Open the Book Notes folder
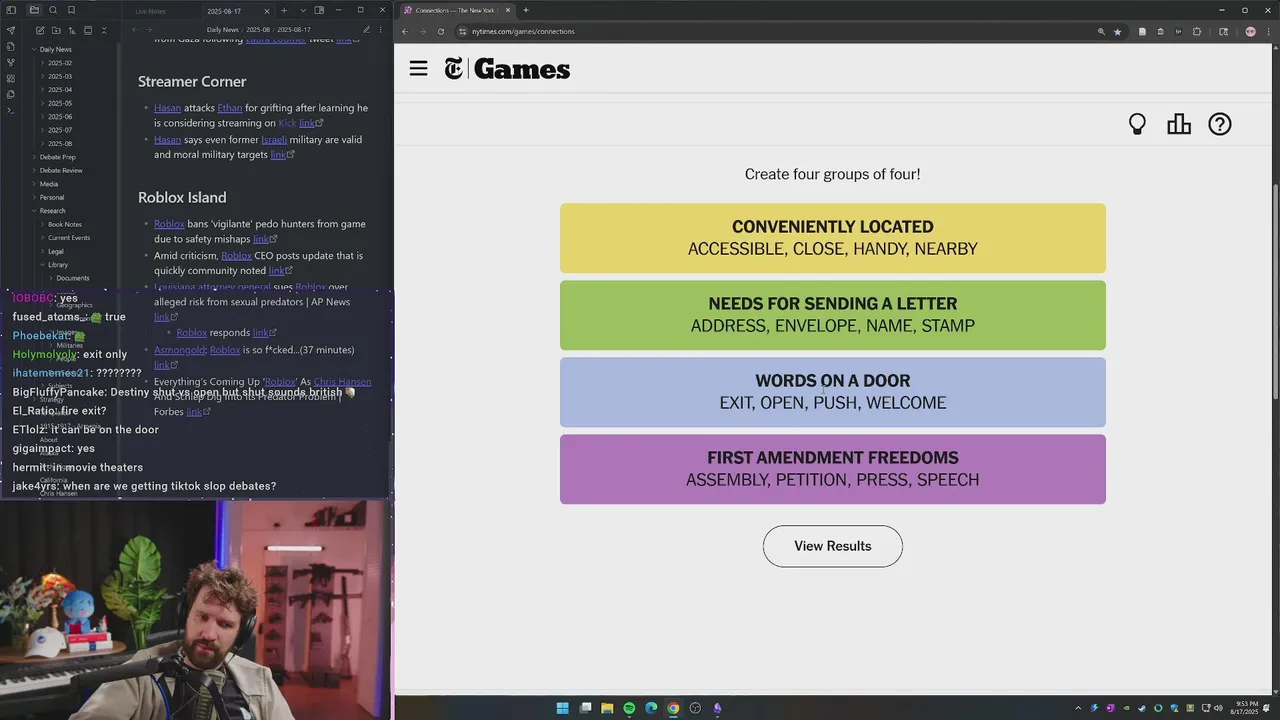Image resolution: width=1280 pixels, height=720 pixels. [x=64, y=224]
